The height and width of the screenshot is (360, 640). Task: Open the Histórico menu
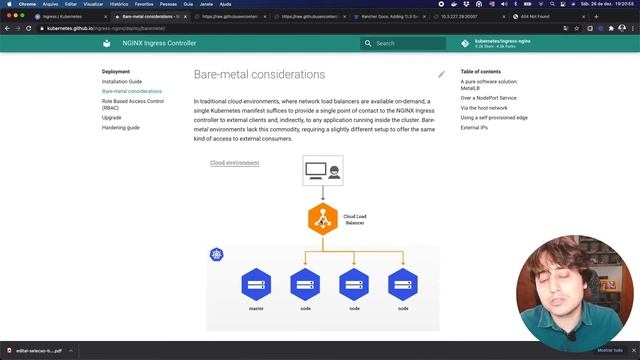tap(119, 4)
